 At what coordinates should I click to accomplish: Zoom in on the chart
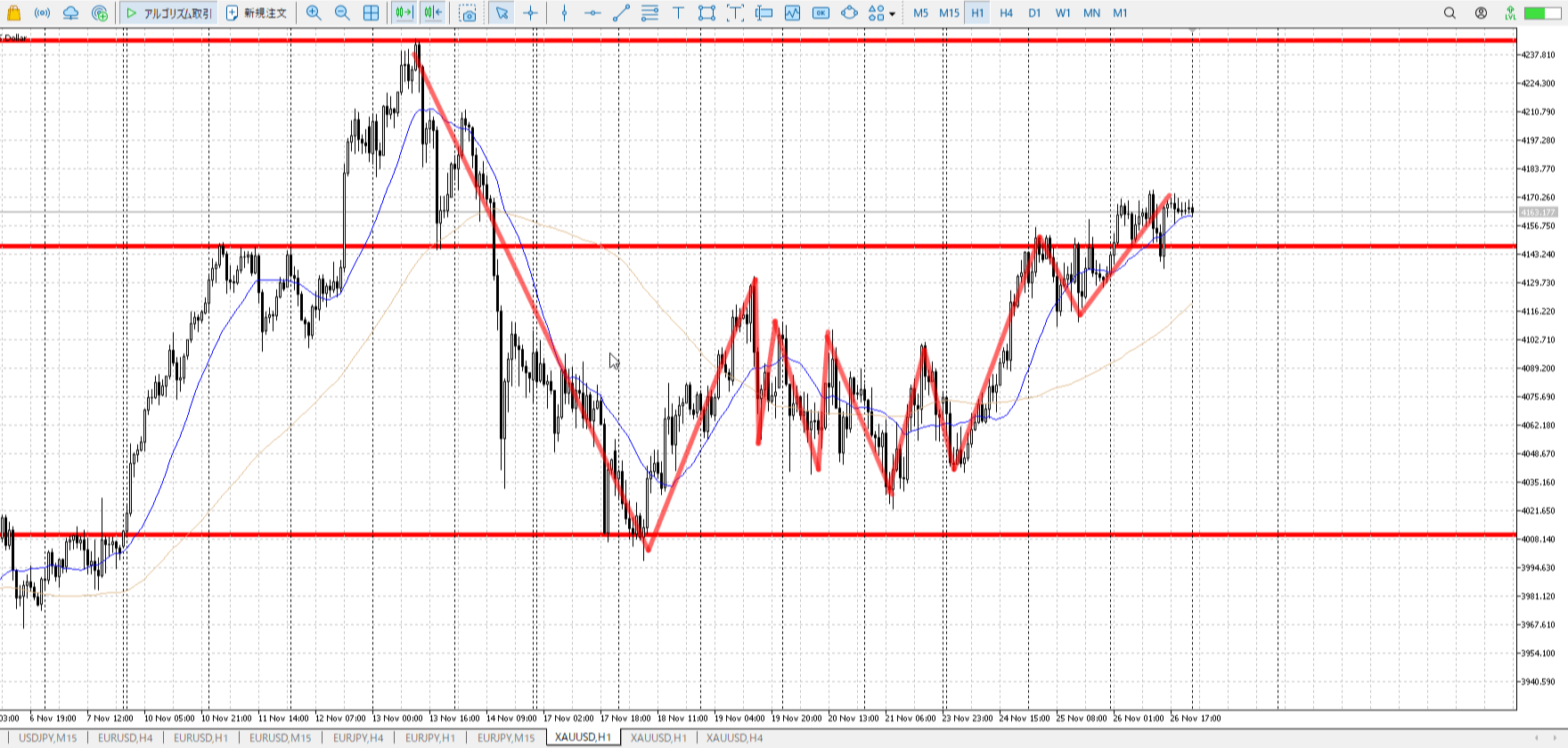(x=314, y=13)
